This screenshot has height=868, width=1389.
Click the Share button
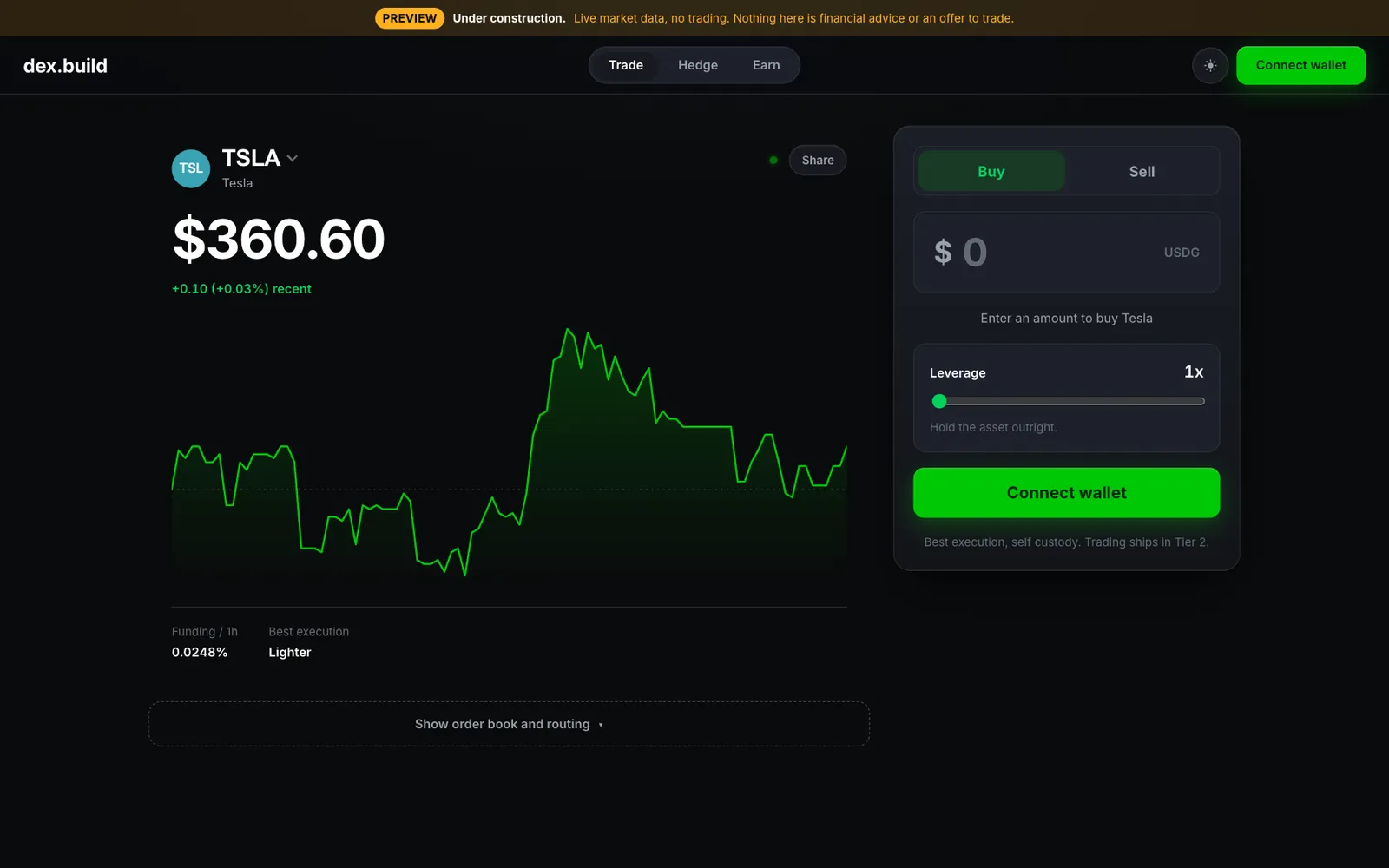[818, 160]
